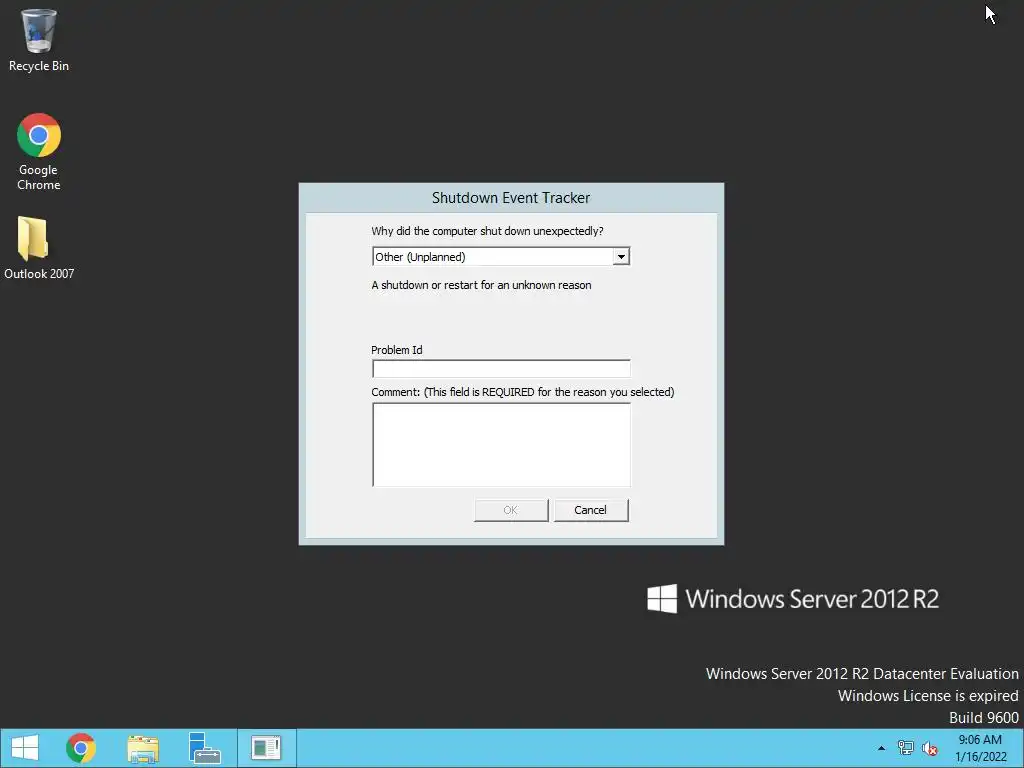Viewport: 1024px width, 768px height.
Task: Click inside the Comment text area
Action: [502, 445]
